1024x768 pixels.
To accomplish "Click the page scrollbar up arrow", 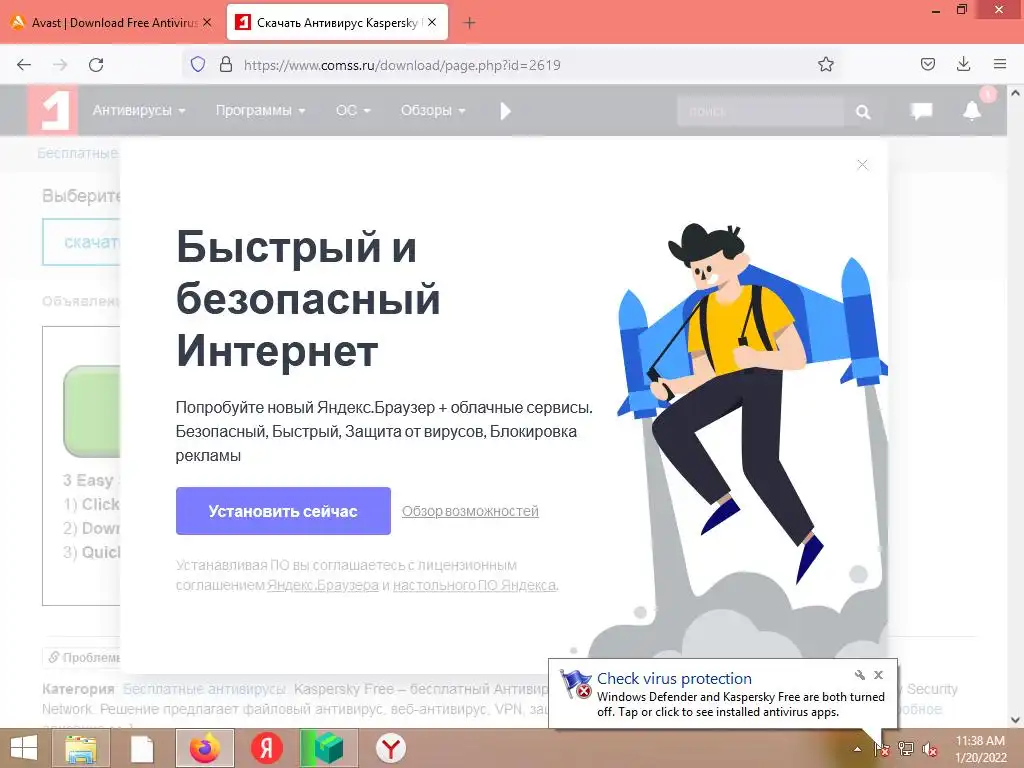I will tap(1016, 93).
